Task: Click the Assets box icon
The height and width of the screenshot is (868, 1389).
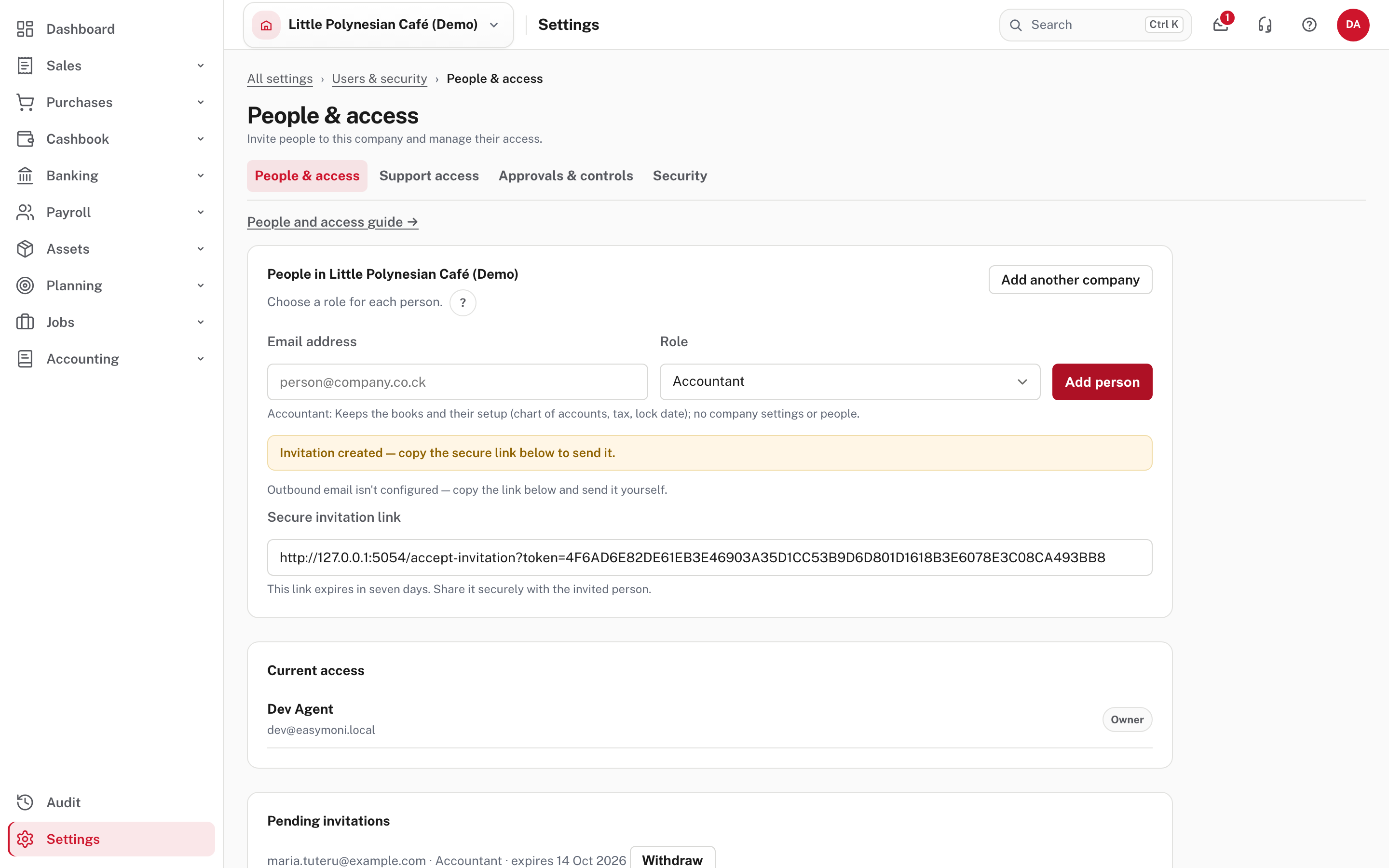Action: tap(25, 248)
